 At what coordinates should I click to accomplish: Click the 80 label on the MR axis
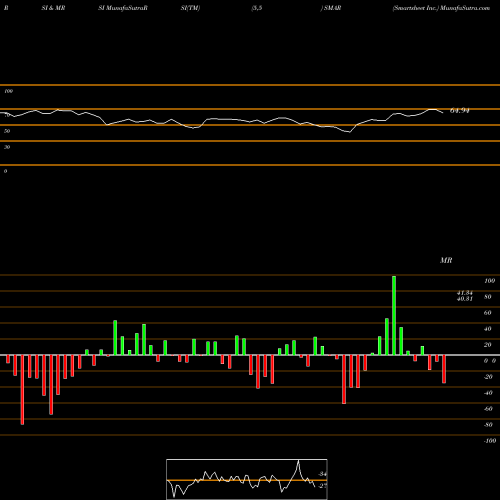coord(488,297)
